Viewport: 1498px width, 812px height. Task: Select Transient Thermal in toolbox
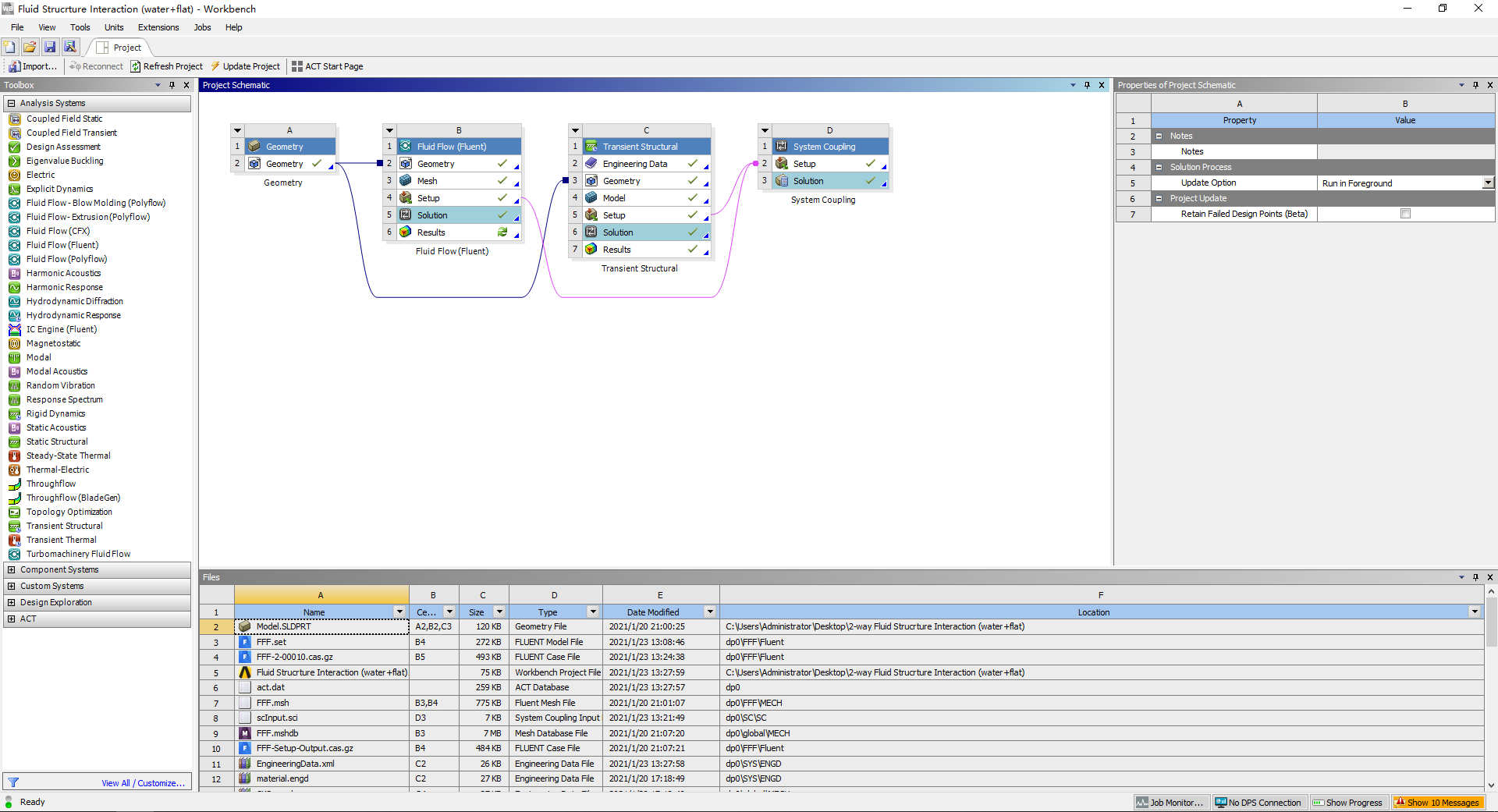point(61,540)
